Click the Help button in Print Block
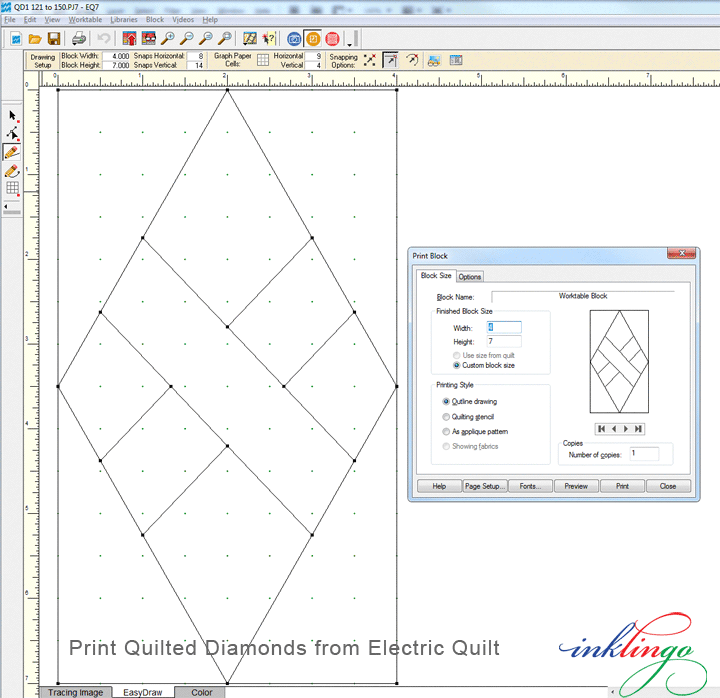Screen dimensions: 720x698 click(439, 486)
